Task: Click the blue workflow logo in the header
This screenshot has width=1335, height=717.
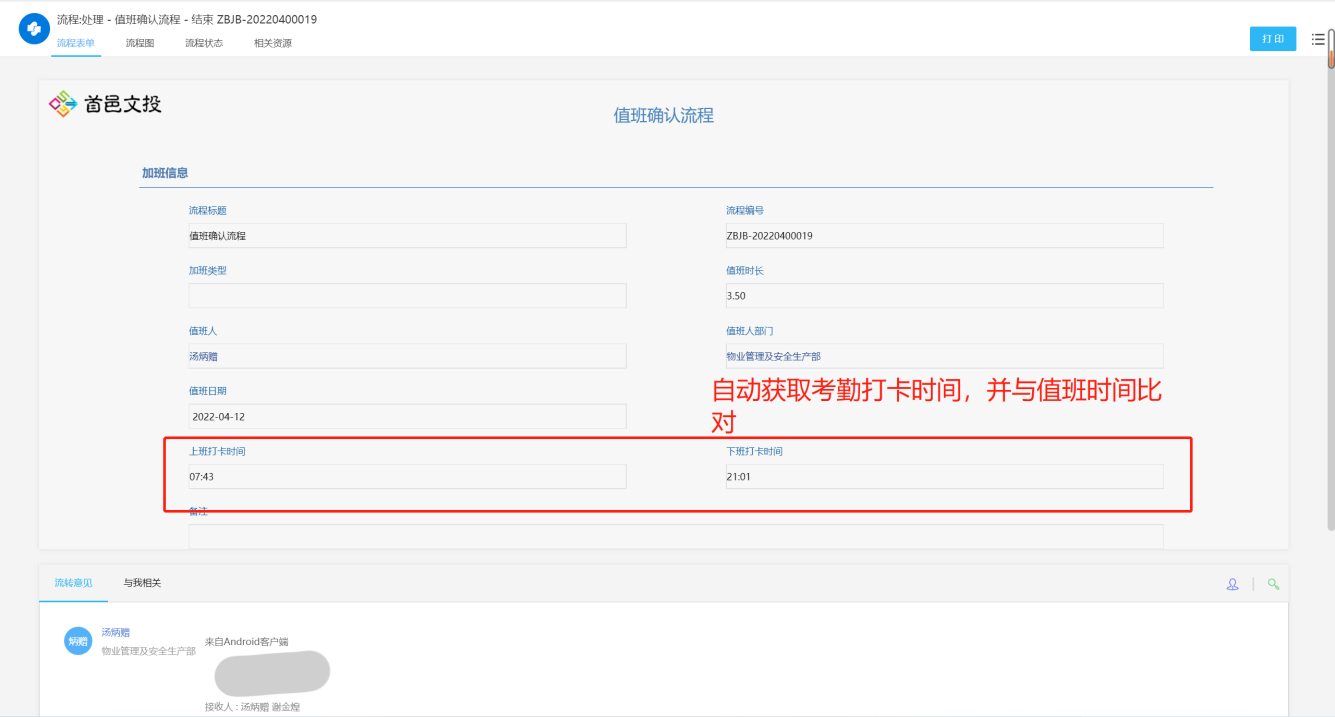Action: [x=34, y=29]
